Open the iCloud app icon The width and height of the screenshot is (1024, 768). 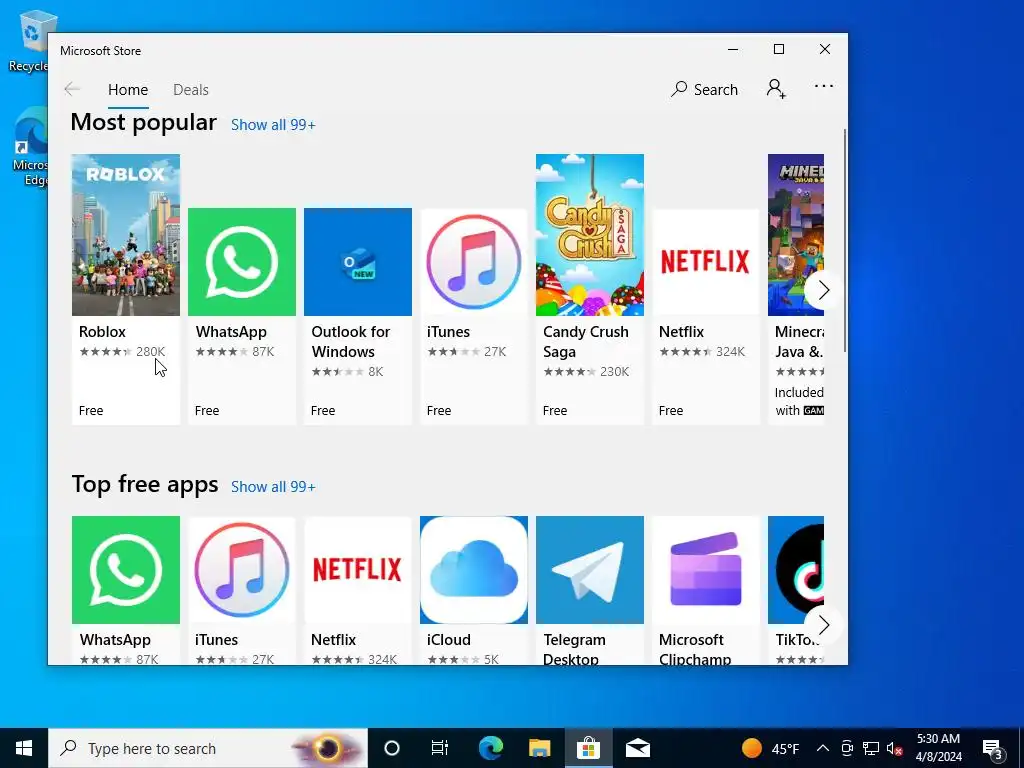tap(473, 570)
